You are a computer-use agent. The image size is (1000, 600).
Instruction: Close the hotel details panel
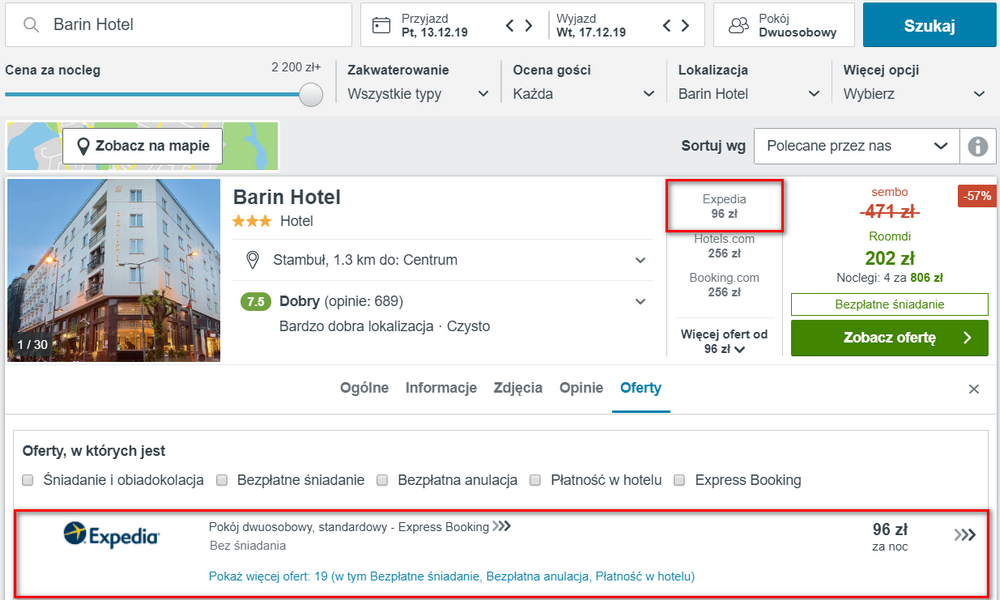(974, 389)
